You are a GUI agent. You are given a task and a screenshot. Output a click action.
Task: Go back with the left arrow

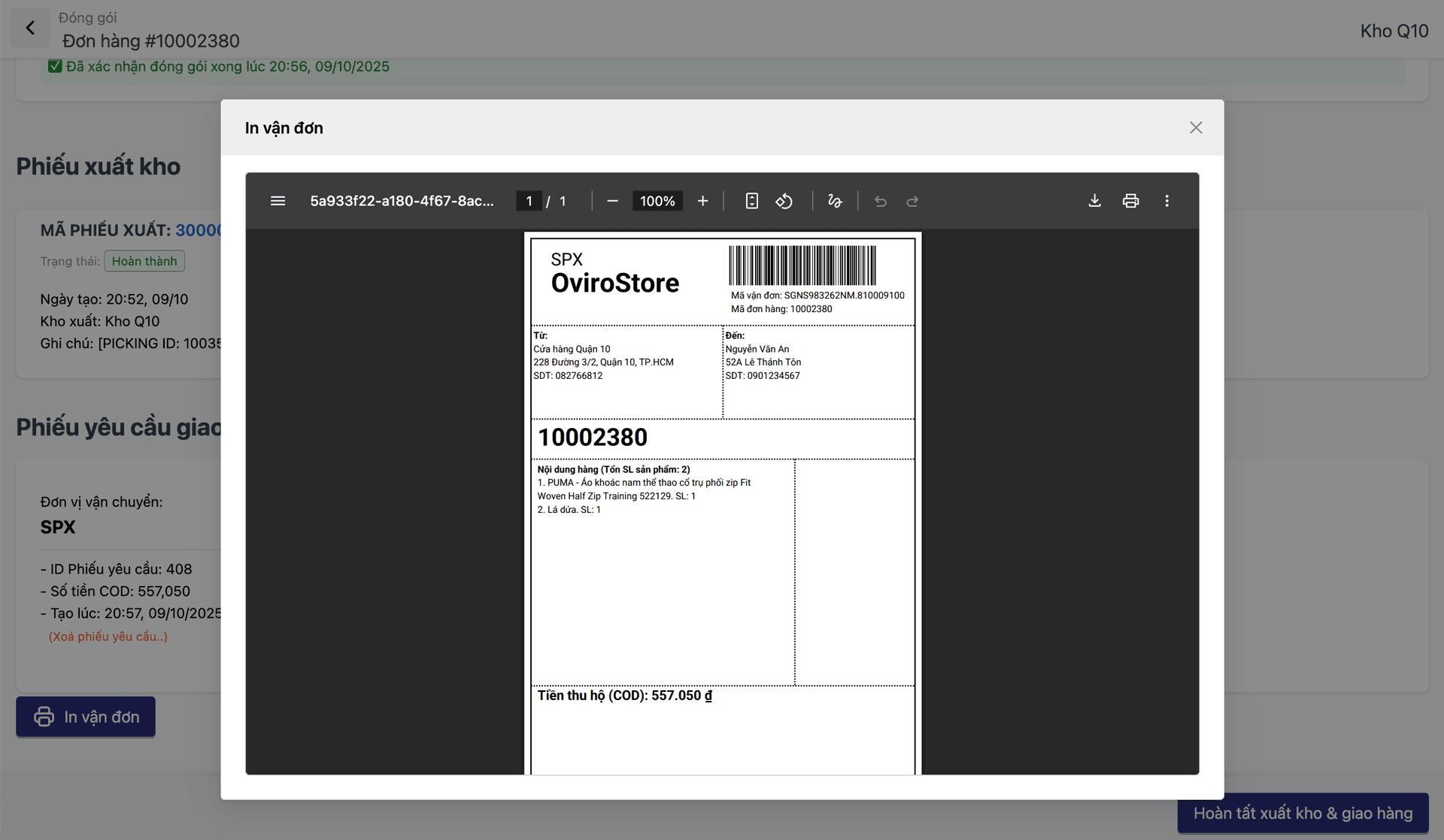30,28
